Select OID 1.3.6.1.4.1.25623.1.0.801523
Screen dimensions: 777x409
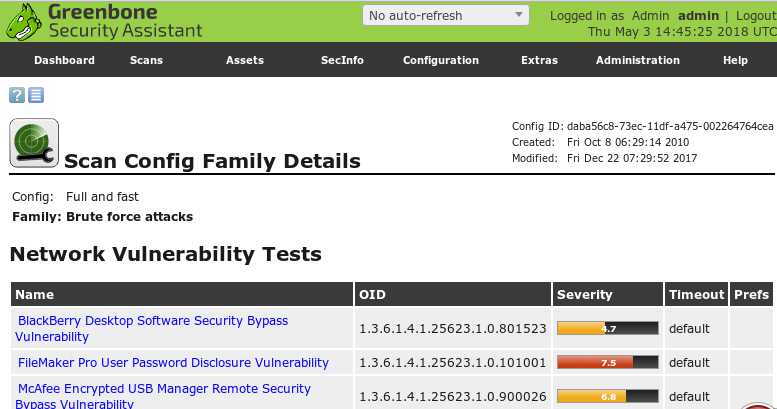click(x=452, y=329)
